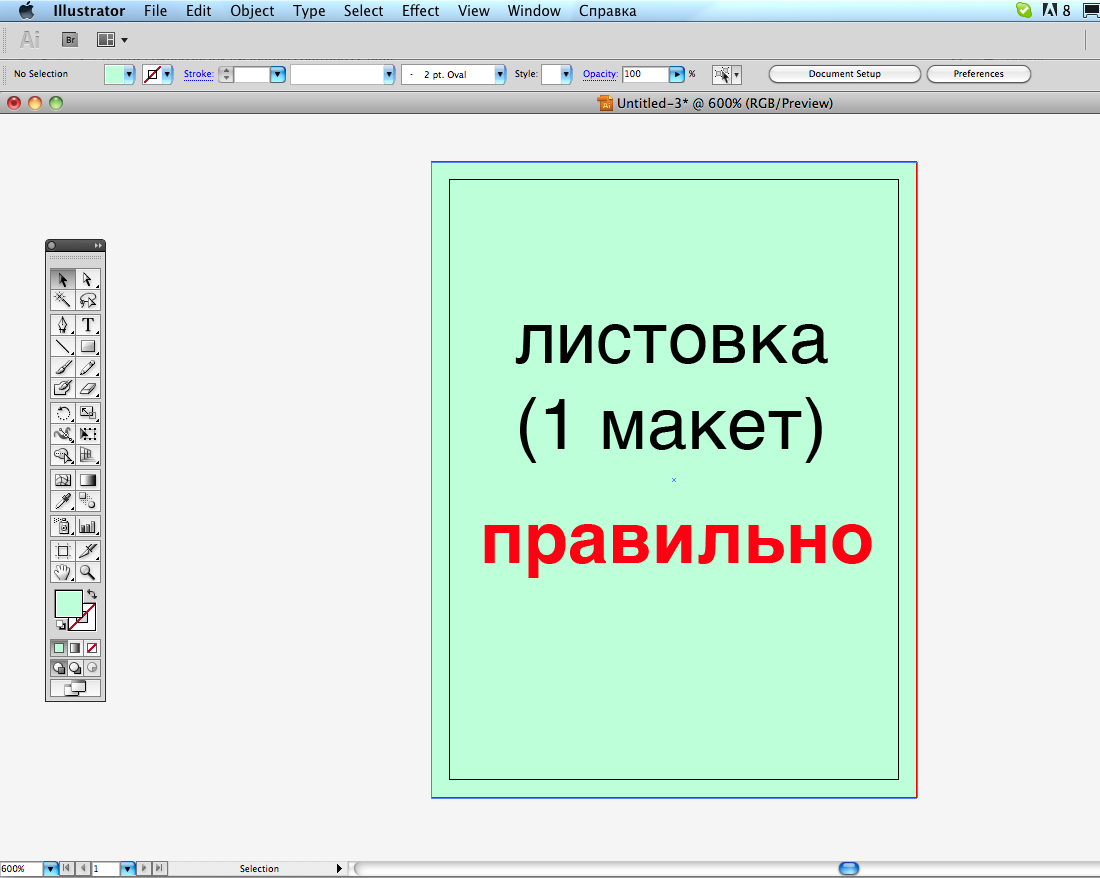Reset to default fill and stroke
Viewport: 1100px width, 878px height.
coord(61,624)
